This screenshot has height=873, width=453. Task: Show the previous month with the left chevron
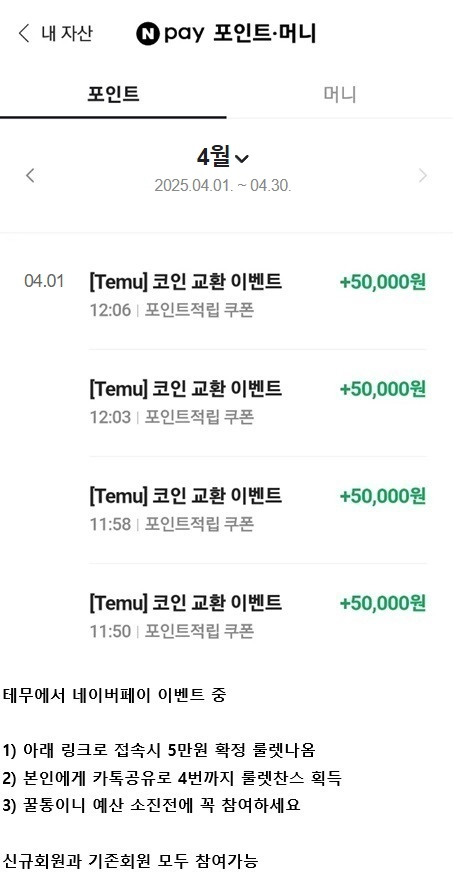(30, 176)
